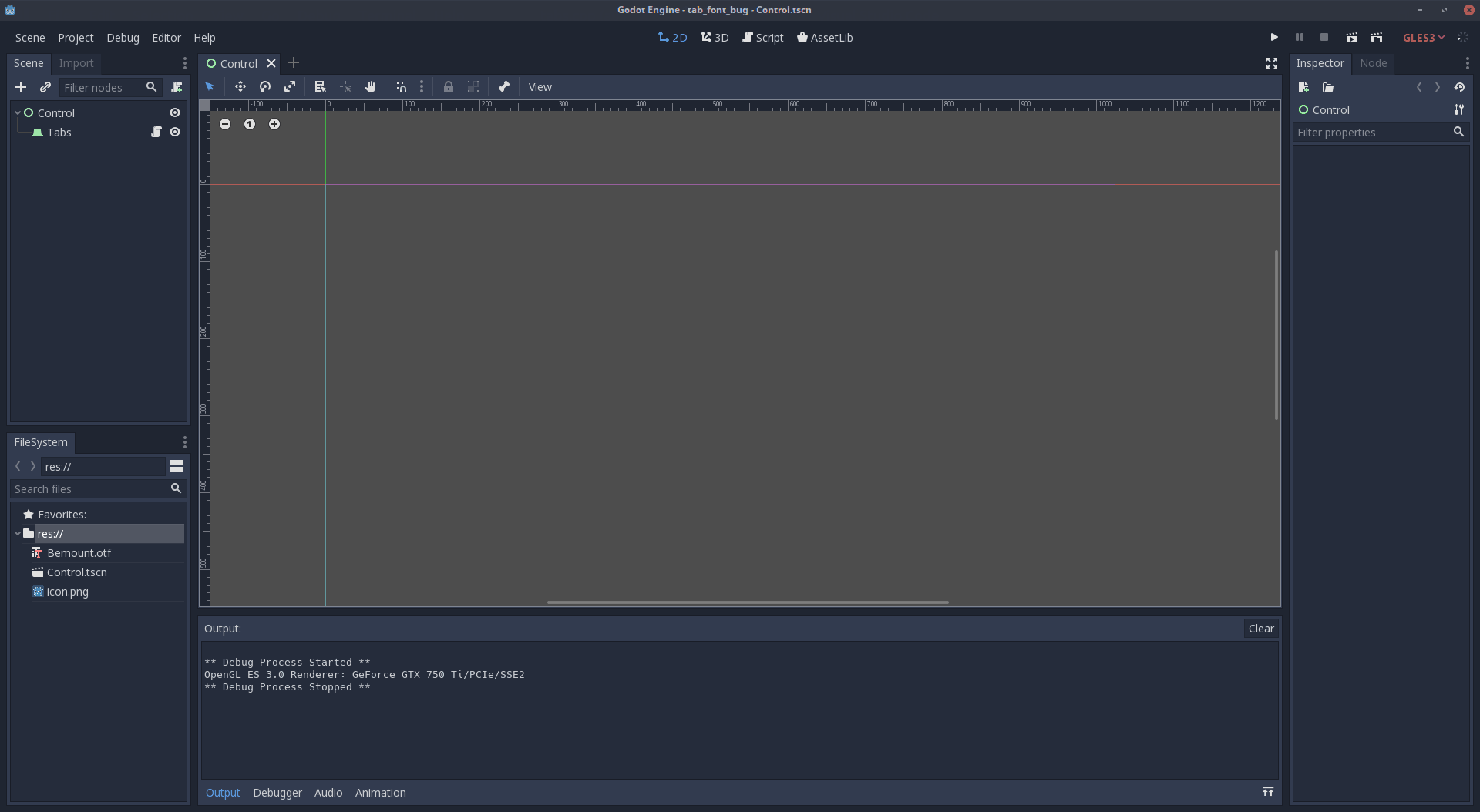This screenshot has width=1480, height=812.
Task: Enable the Pan Mode tool
Action: point(370,86)
